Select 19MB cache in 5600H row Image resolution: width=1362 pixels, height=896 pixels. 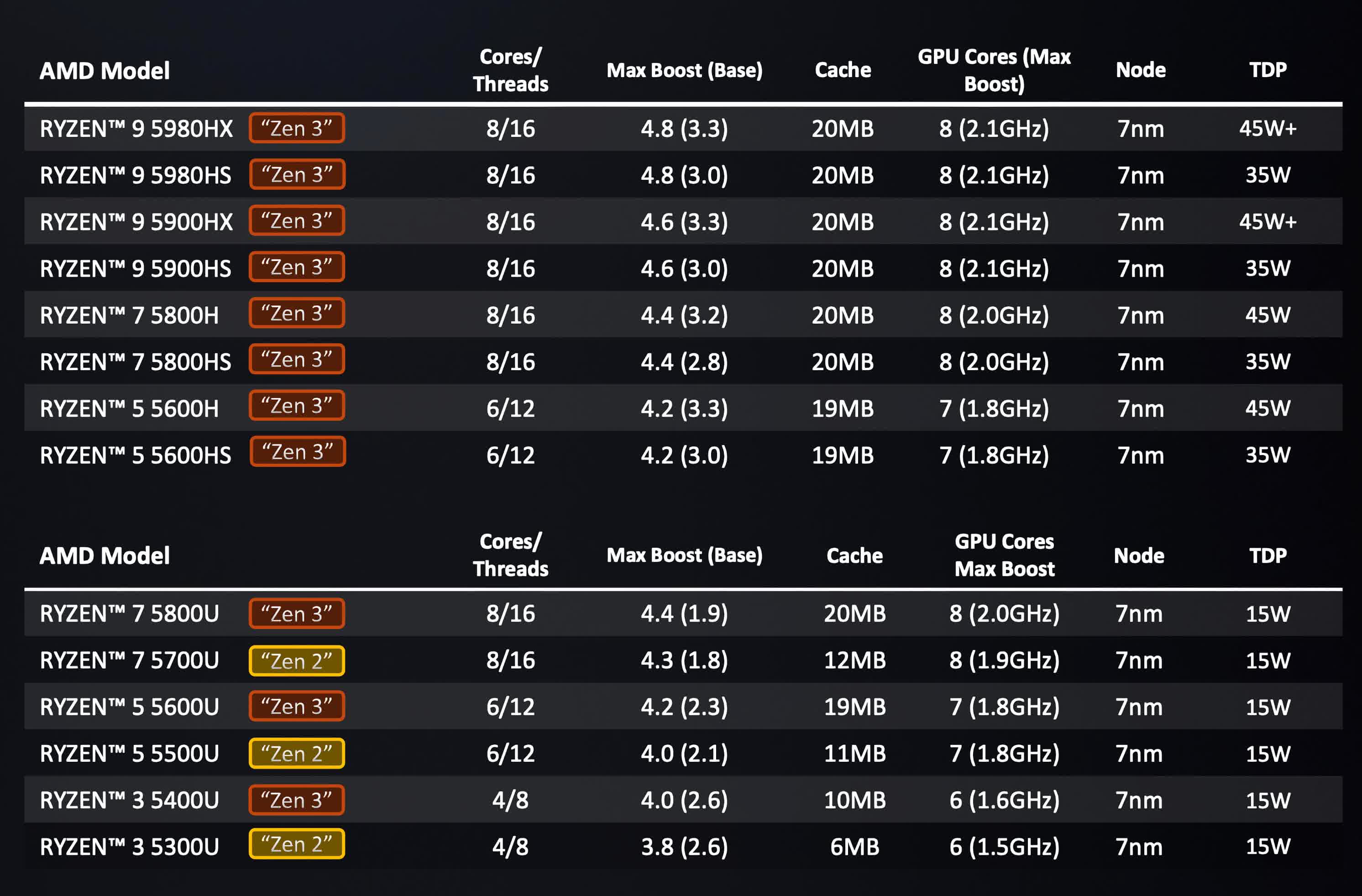843,409
